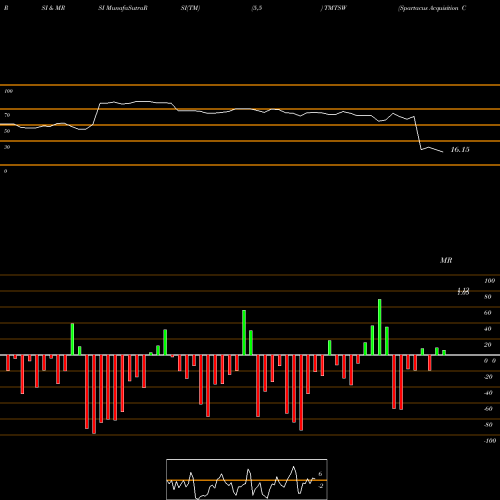500x500 pixels.
Task: Select the MR right axis label -40
Action: click(x=488, y=393)
